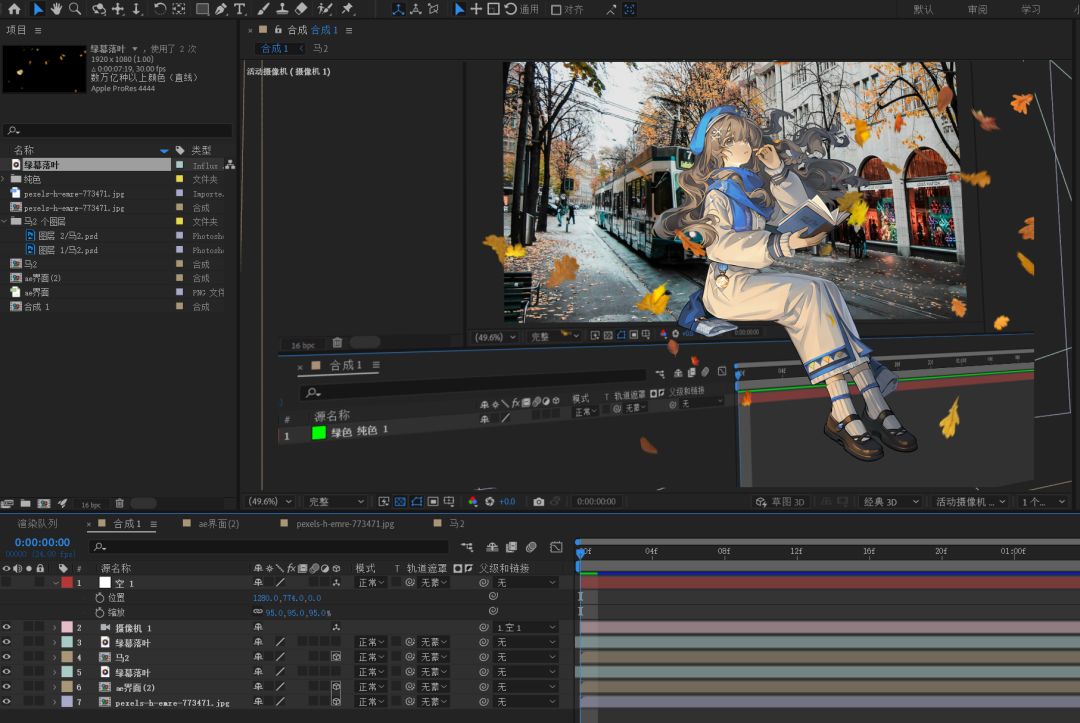The image size is (1080, 723).
Task: Click the red label color of 空 1 layer
Action: coord(67,582)
